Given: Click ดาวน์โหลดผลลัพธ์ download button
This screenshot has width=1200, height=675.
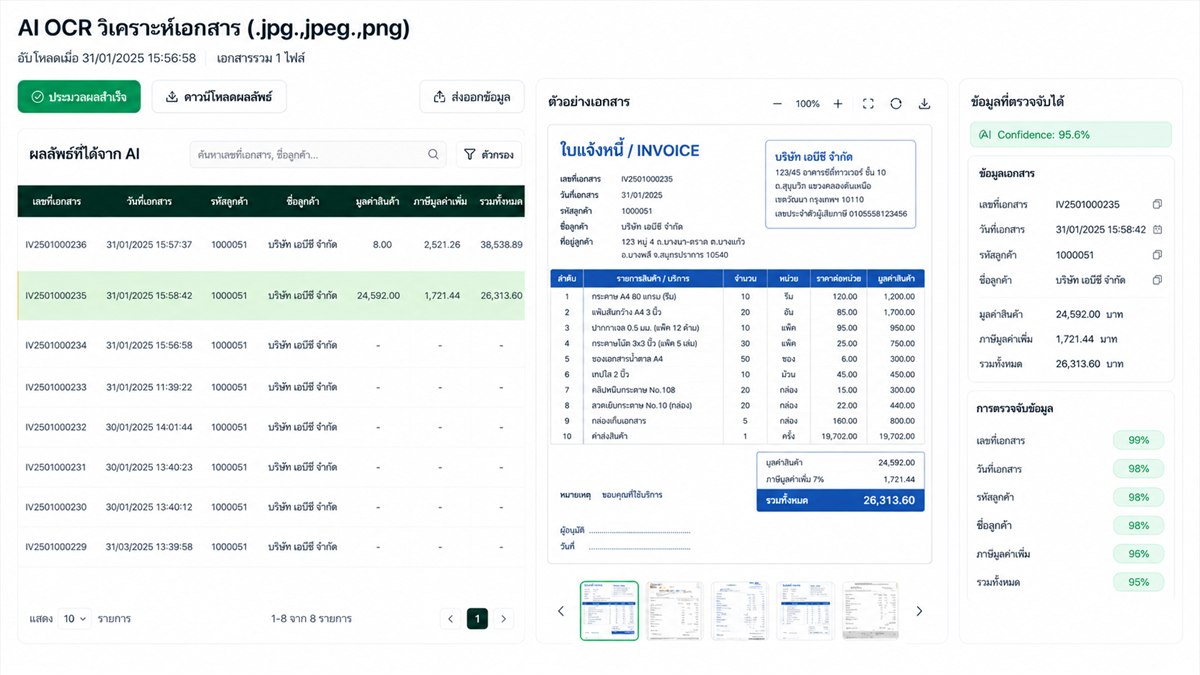Looking at the screenshot, I should pyautogui.click(x=219, y=97).
